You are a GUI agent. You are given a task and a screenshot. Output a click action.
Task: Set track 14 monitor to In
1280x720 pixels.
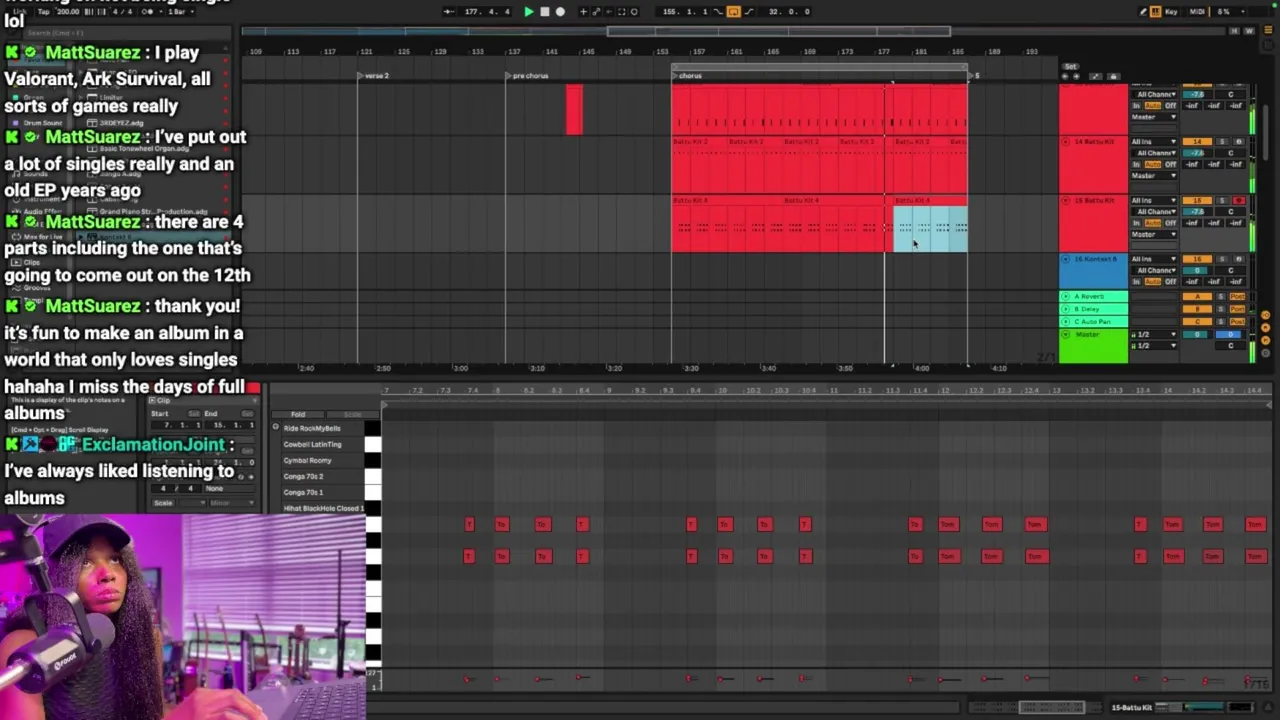(1137, 164)
